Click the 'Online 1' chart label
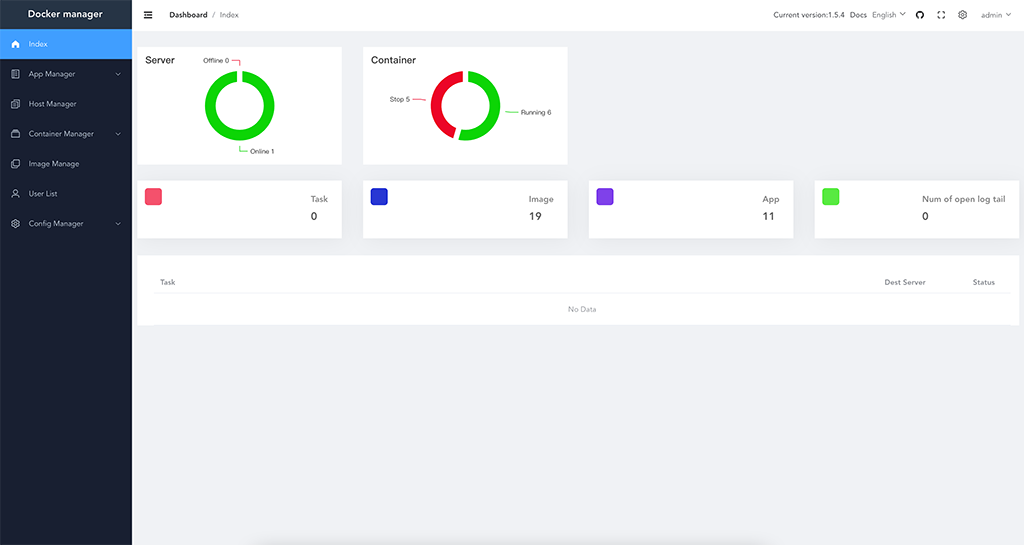This screenshot has width=1024, height=545. click(262, 151)
